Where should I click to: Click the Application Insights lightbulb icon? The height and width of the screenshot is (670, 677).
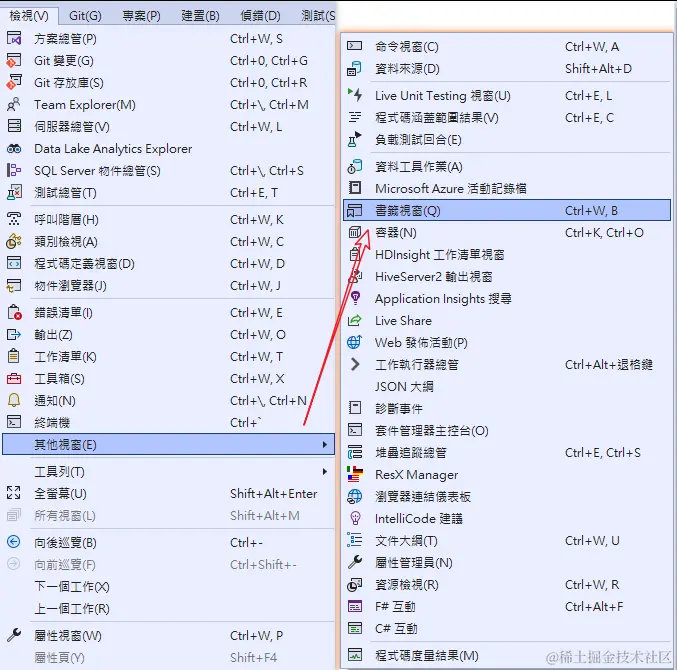pos(354,298)
